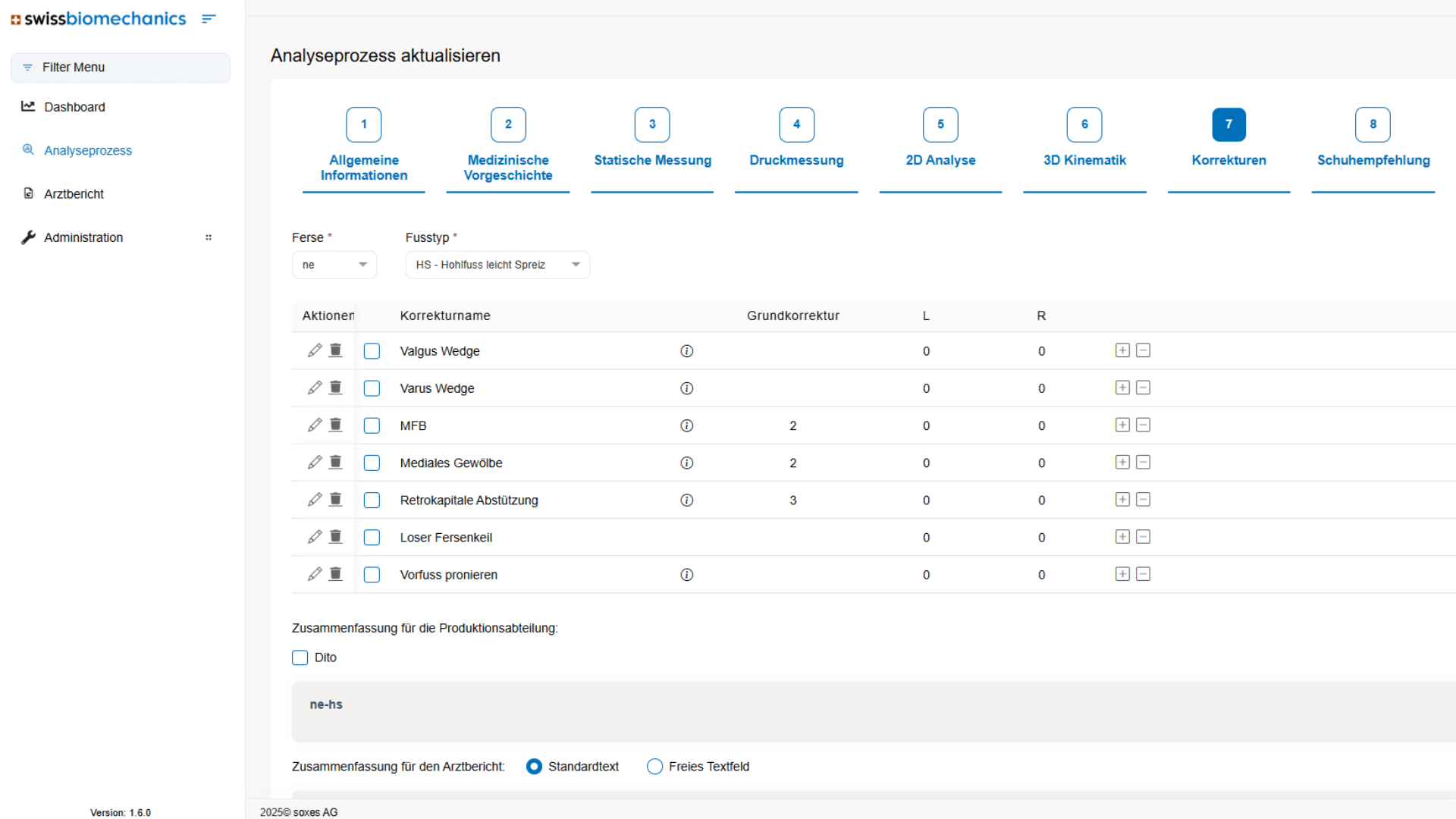The image size is (1456, 819).
Task: Click the pencil edit icon for Valgus Wedge
Action: pos(315,350)
